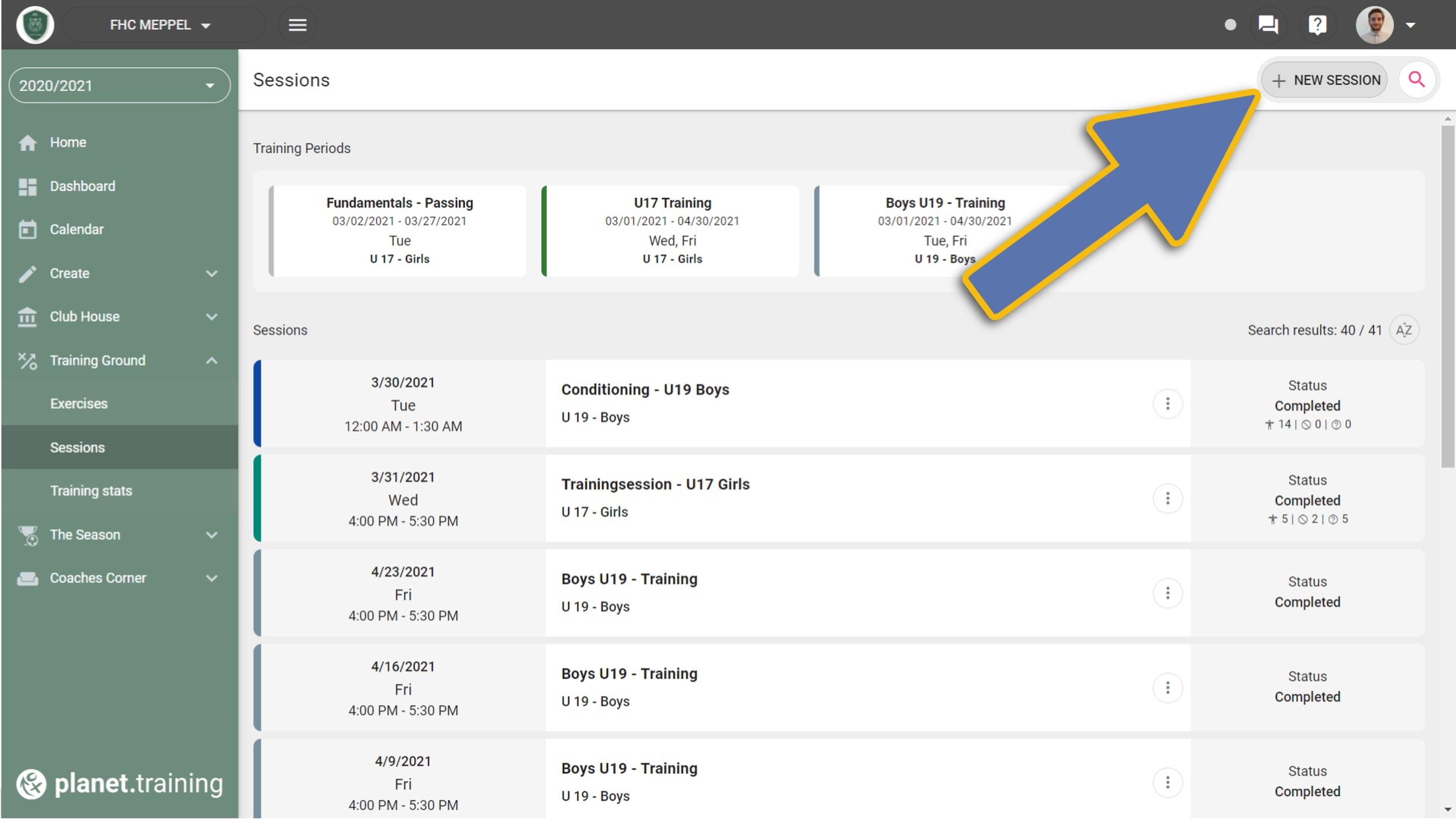Click the planet.training logo at bottom
This screenshot has height=819, width=1456.
click(119, 784)
